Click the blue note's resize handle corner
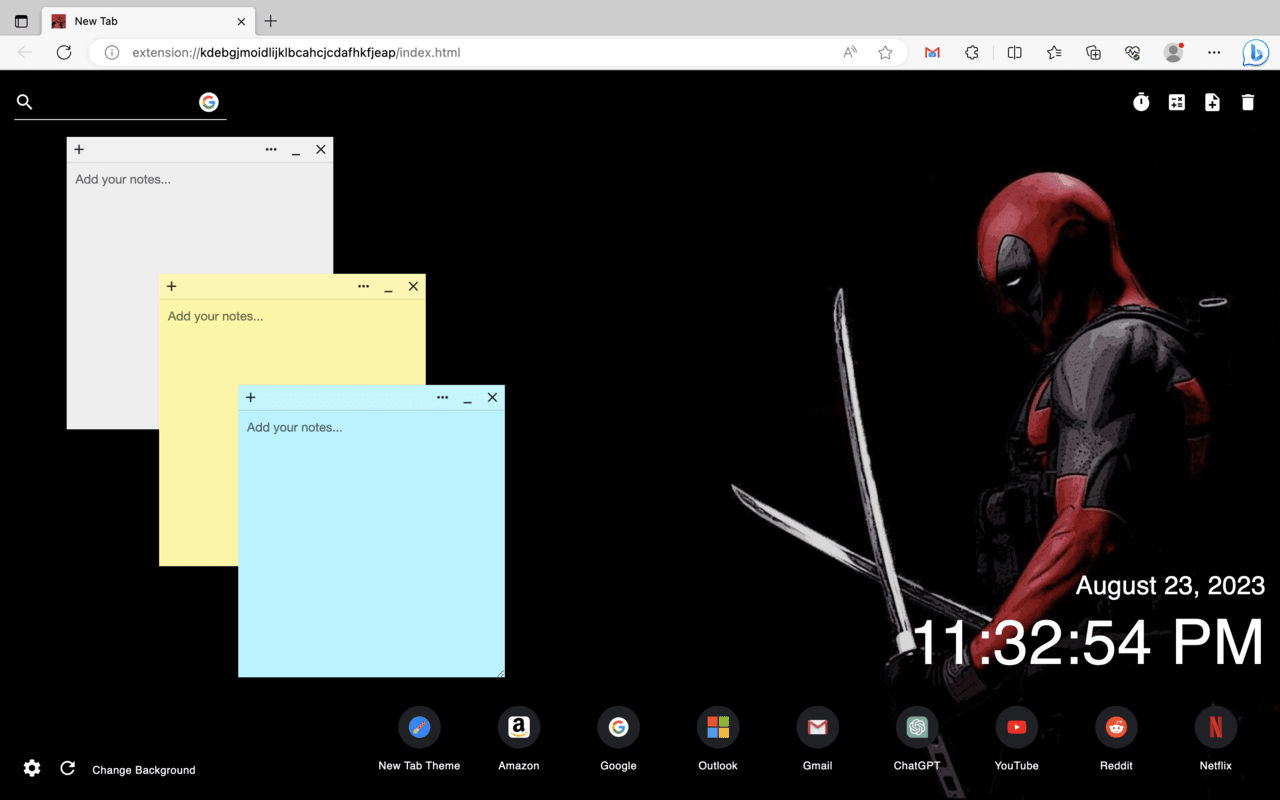Screen dimensions: 1280x800 [500, 672]
